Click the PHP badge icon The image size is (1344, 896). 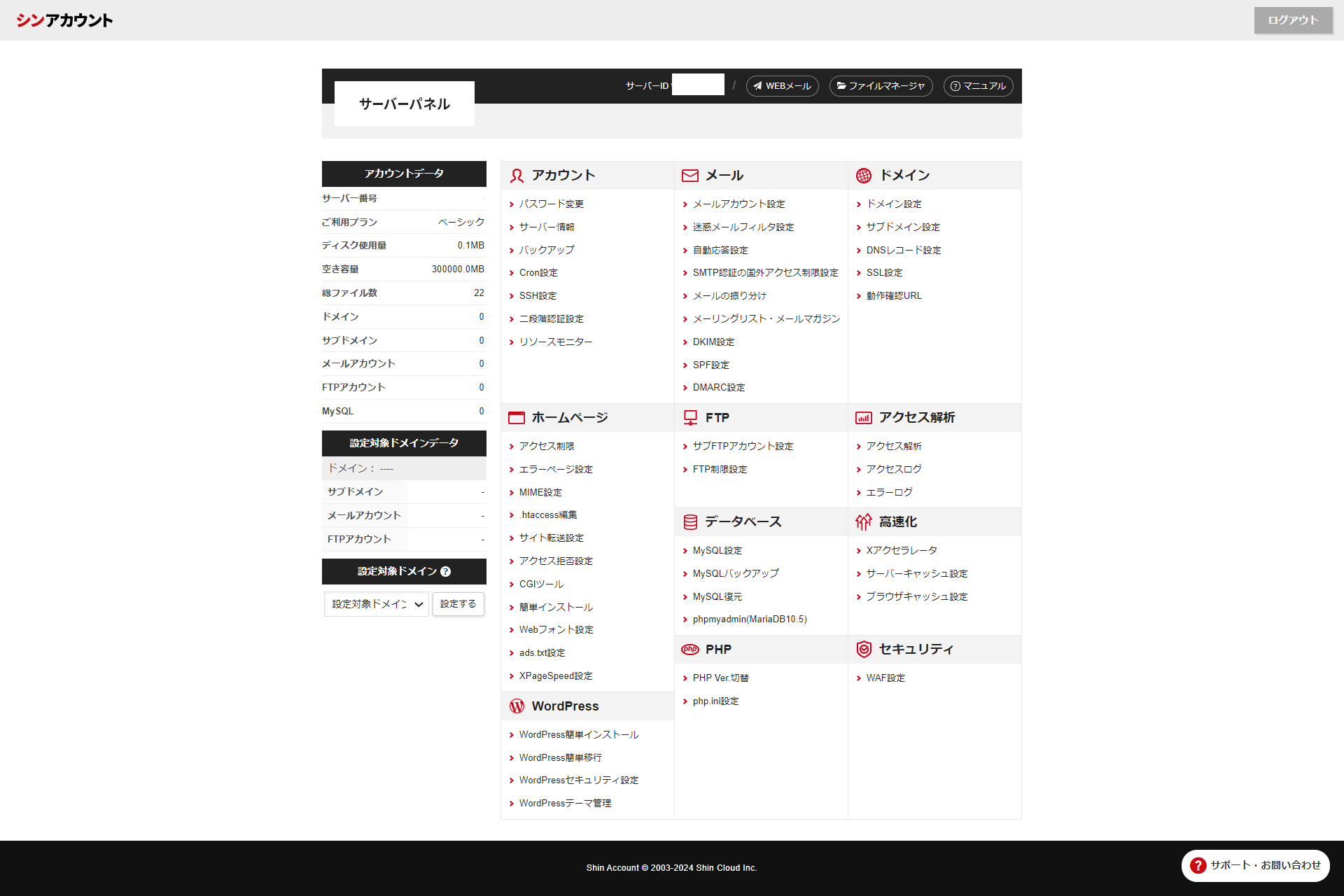click(689, 650)
